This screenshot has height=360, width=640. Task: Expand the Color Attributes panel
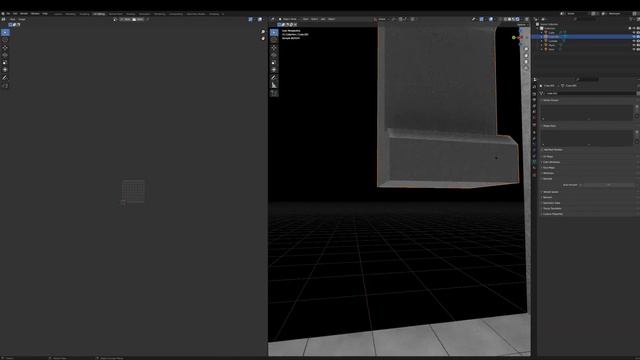[551, 162]
